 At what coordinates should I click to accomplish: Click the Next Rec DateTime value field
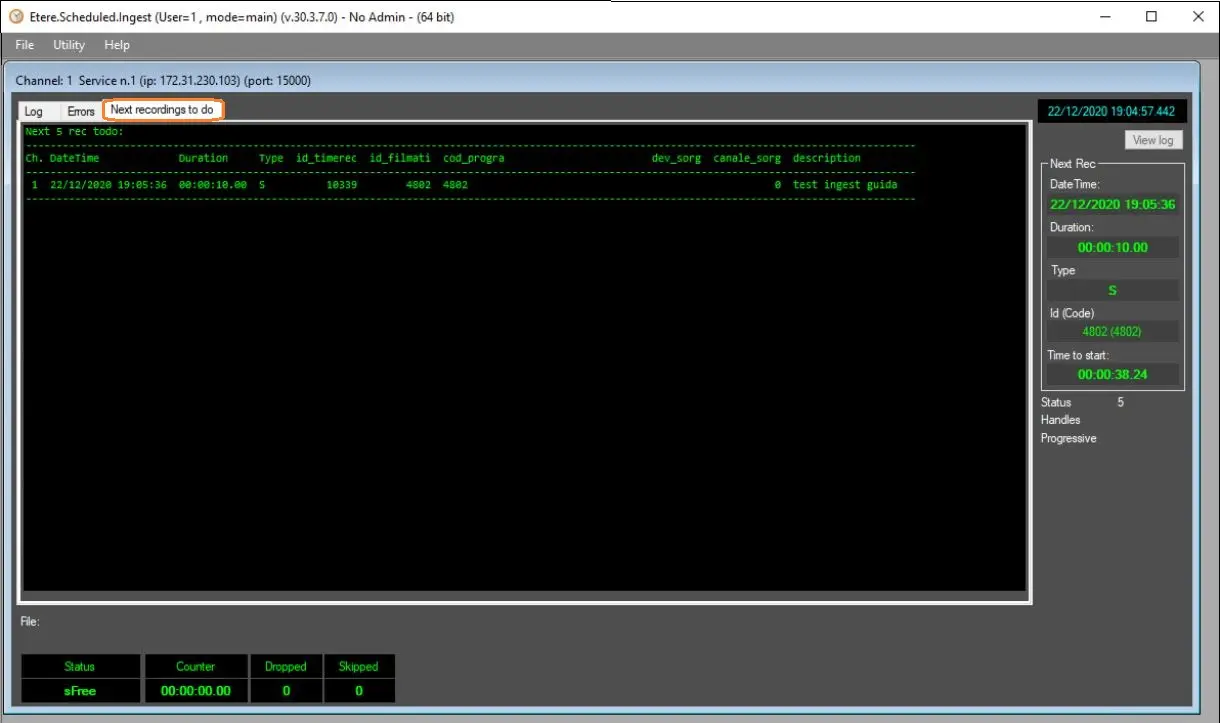(x=1112, y=205)
